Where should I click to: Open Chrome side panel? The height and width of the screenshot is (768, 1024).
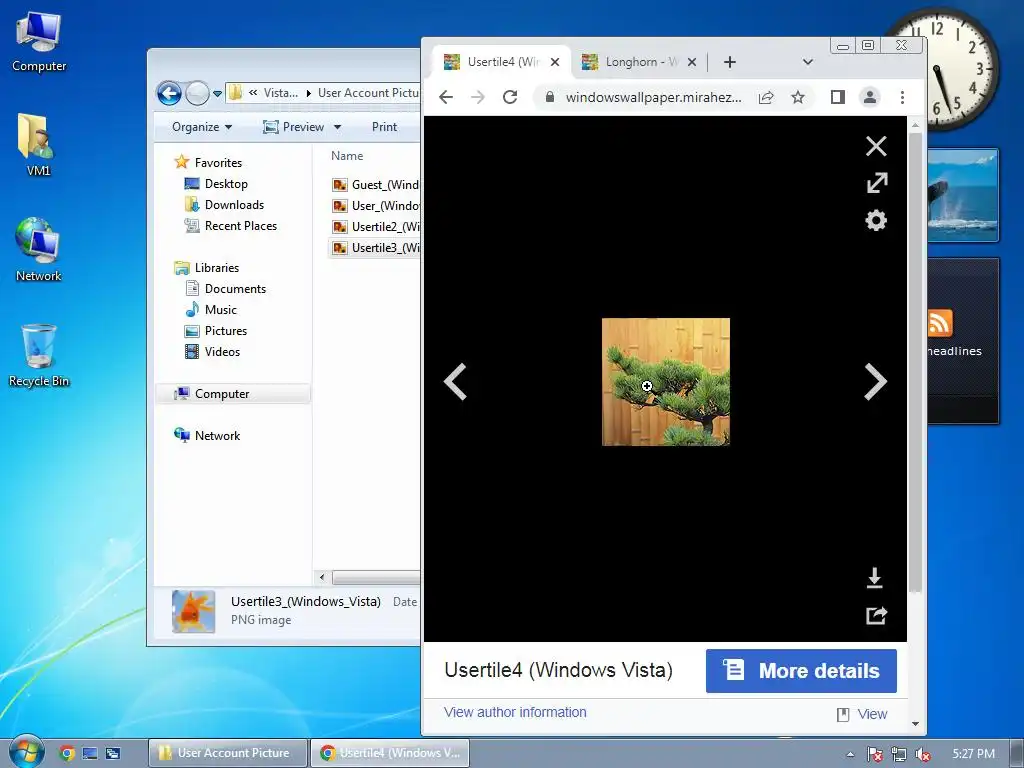[837, 97]
